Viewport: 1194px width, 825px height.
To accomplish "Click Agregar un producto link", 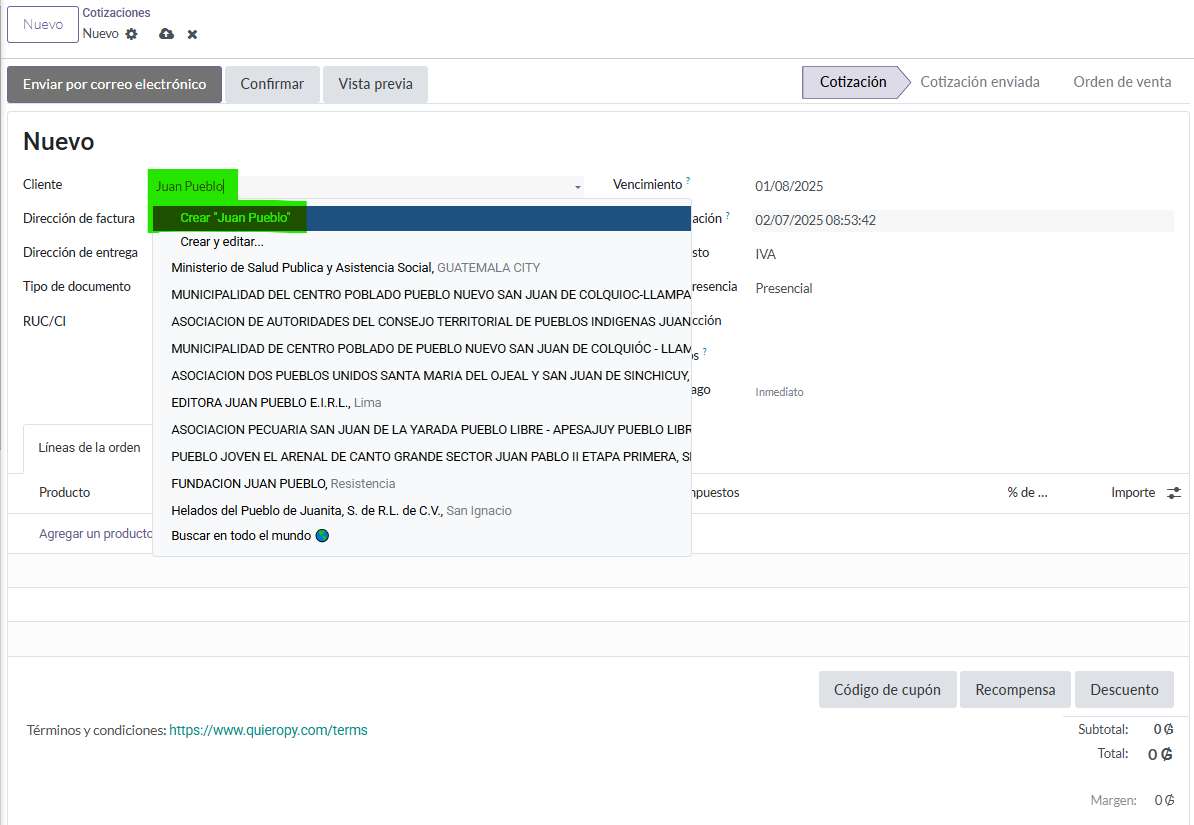I will click(96, 534).
